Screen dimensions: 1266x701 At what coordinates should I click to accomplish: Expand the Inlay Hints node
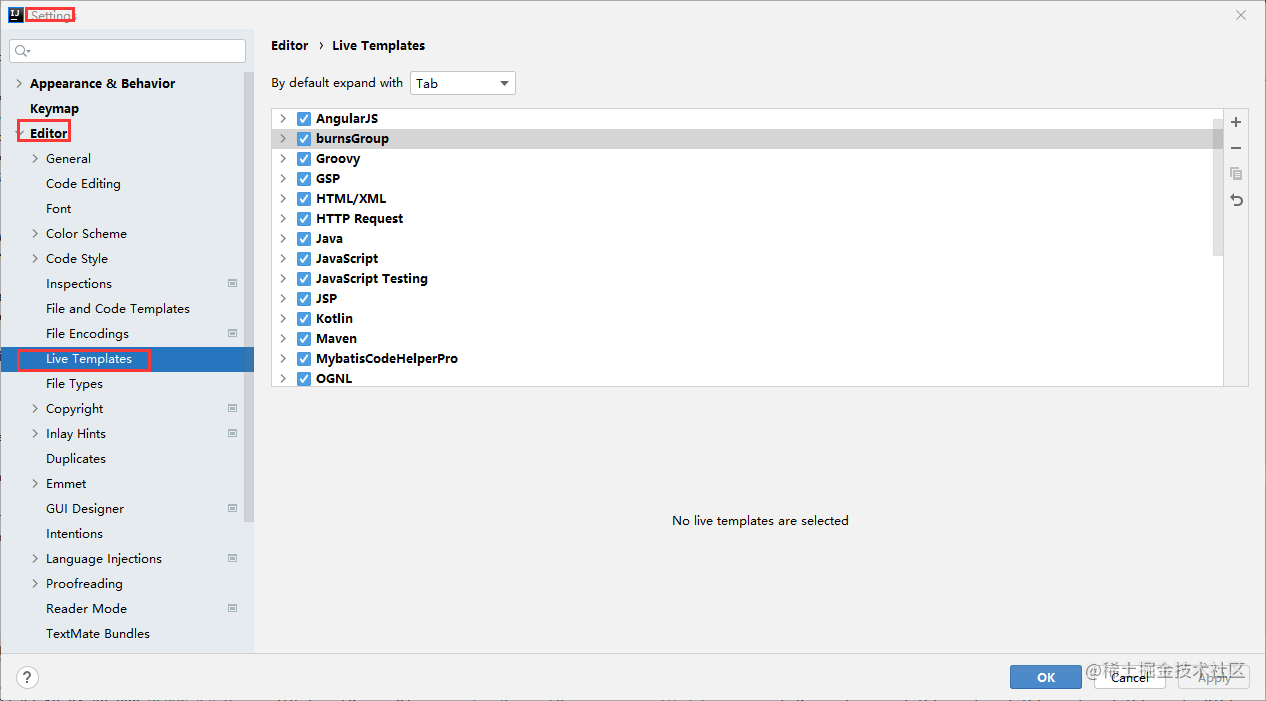(x=35, y=433)
